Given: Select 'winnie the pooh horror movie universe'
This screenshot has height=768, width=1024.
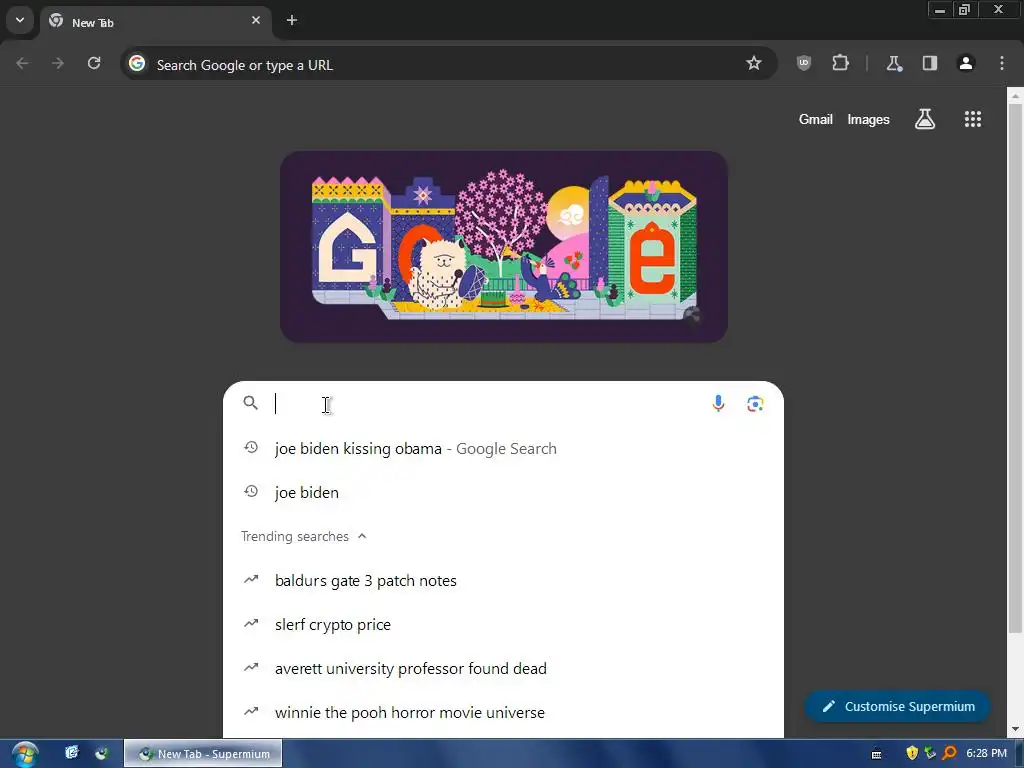Looking at the screenshot, I should coord(503,712).
